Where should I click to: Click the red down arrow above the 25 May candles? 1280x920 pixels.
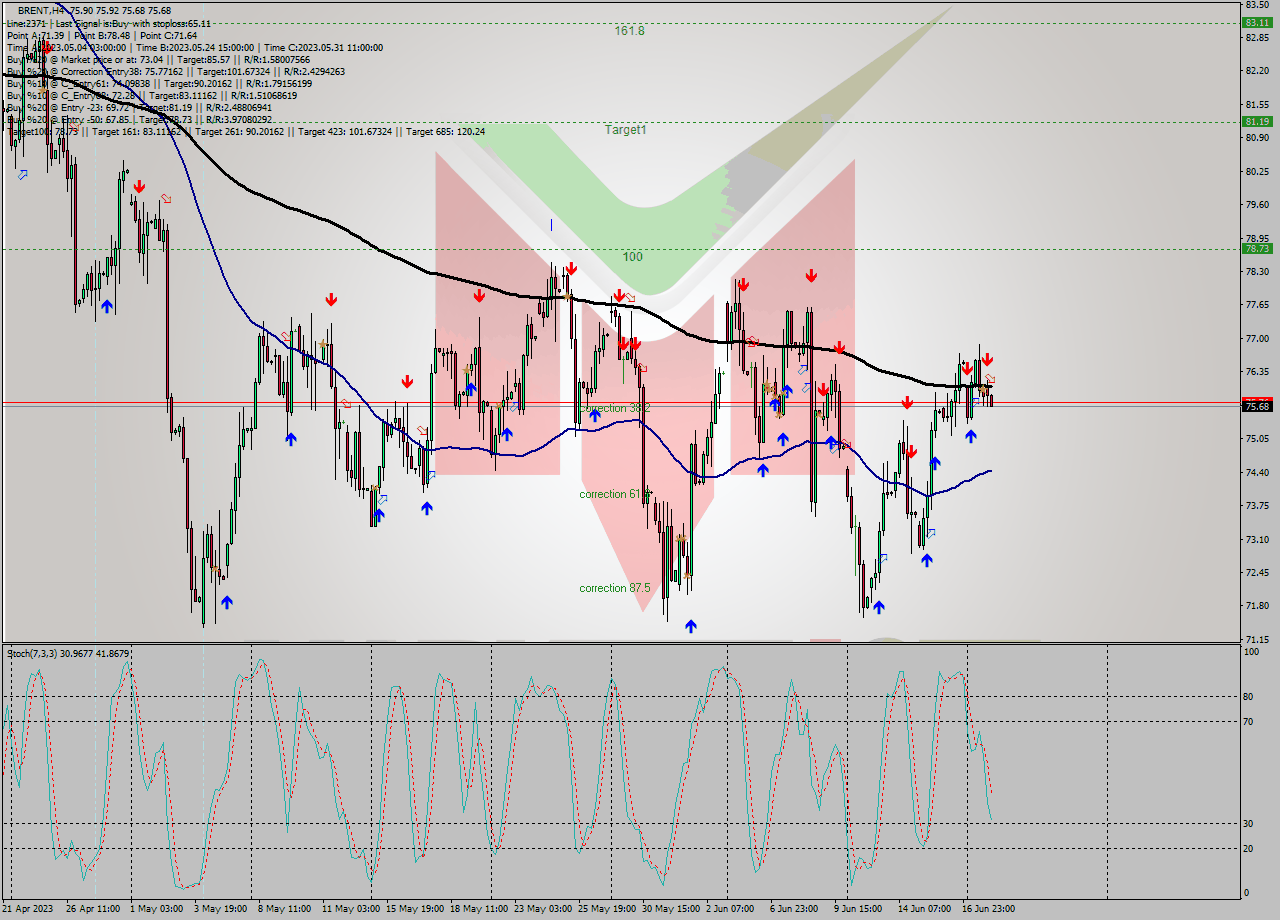[x=617, y=293]
